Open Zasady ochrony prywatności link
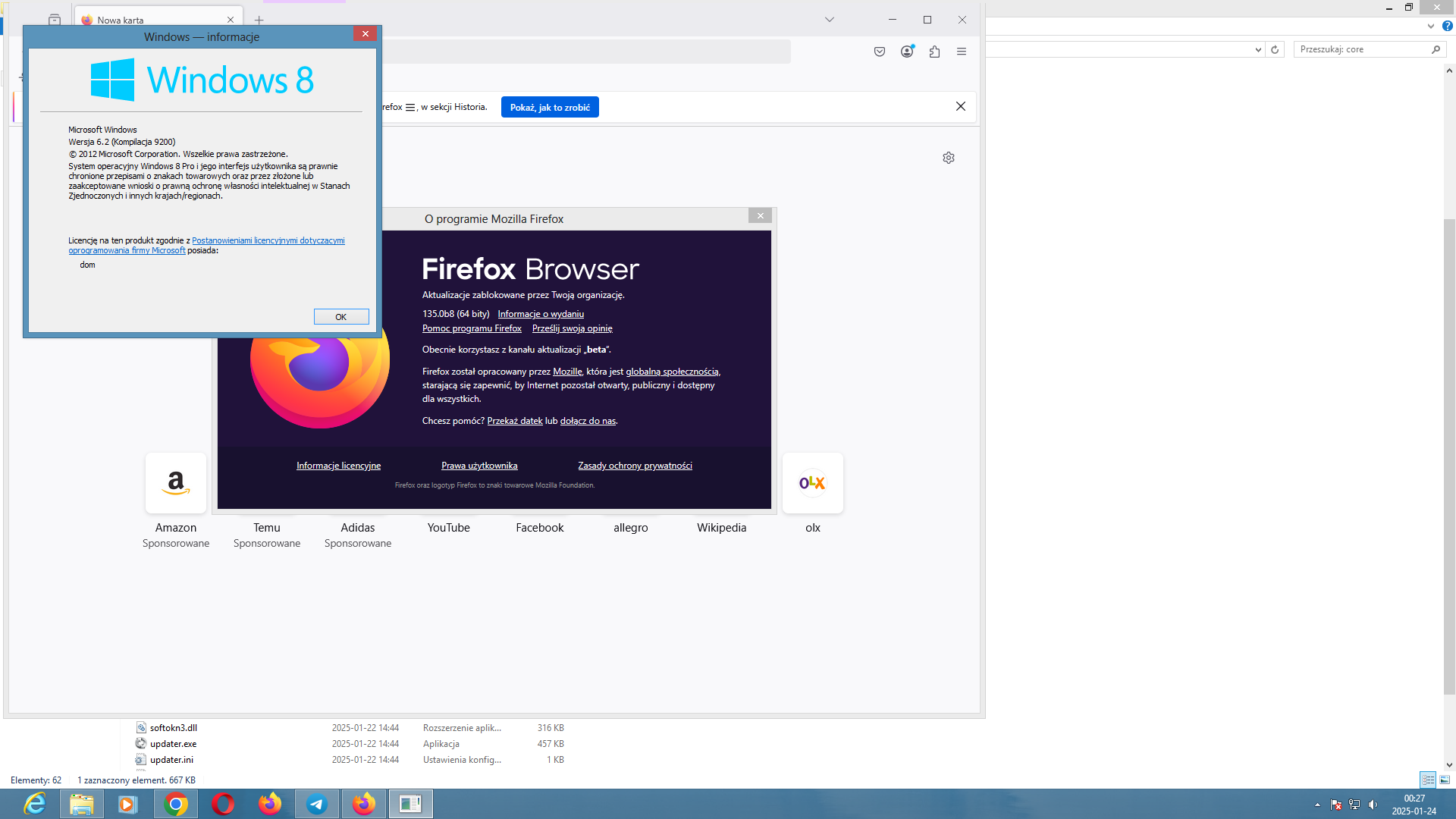The height and width of the screenshot is (819, 1456). (x=635, y=466)
